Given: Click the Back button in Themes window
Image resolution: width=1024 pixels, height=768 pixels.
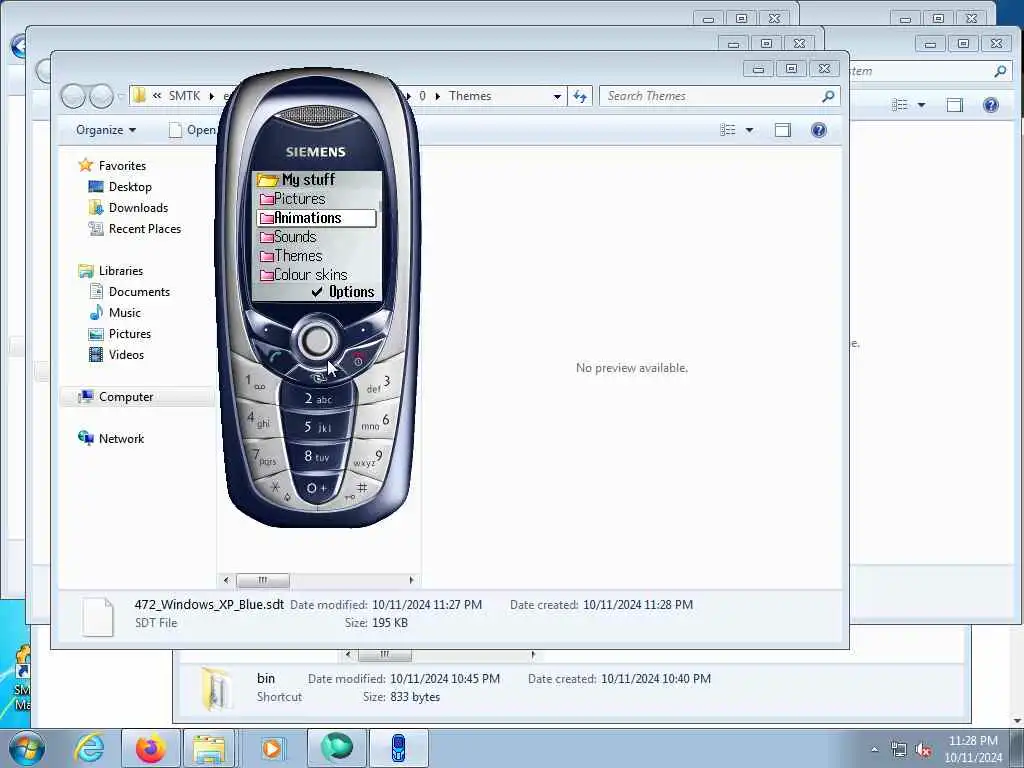Looking at the screenshot, I should pos(73,96).
